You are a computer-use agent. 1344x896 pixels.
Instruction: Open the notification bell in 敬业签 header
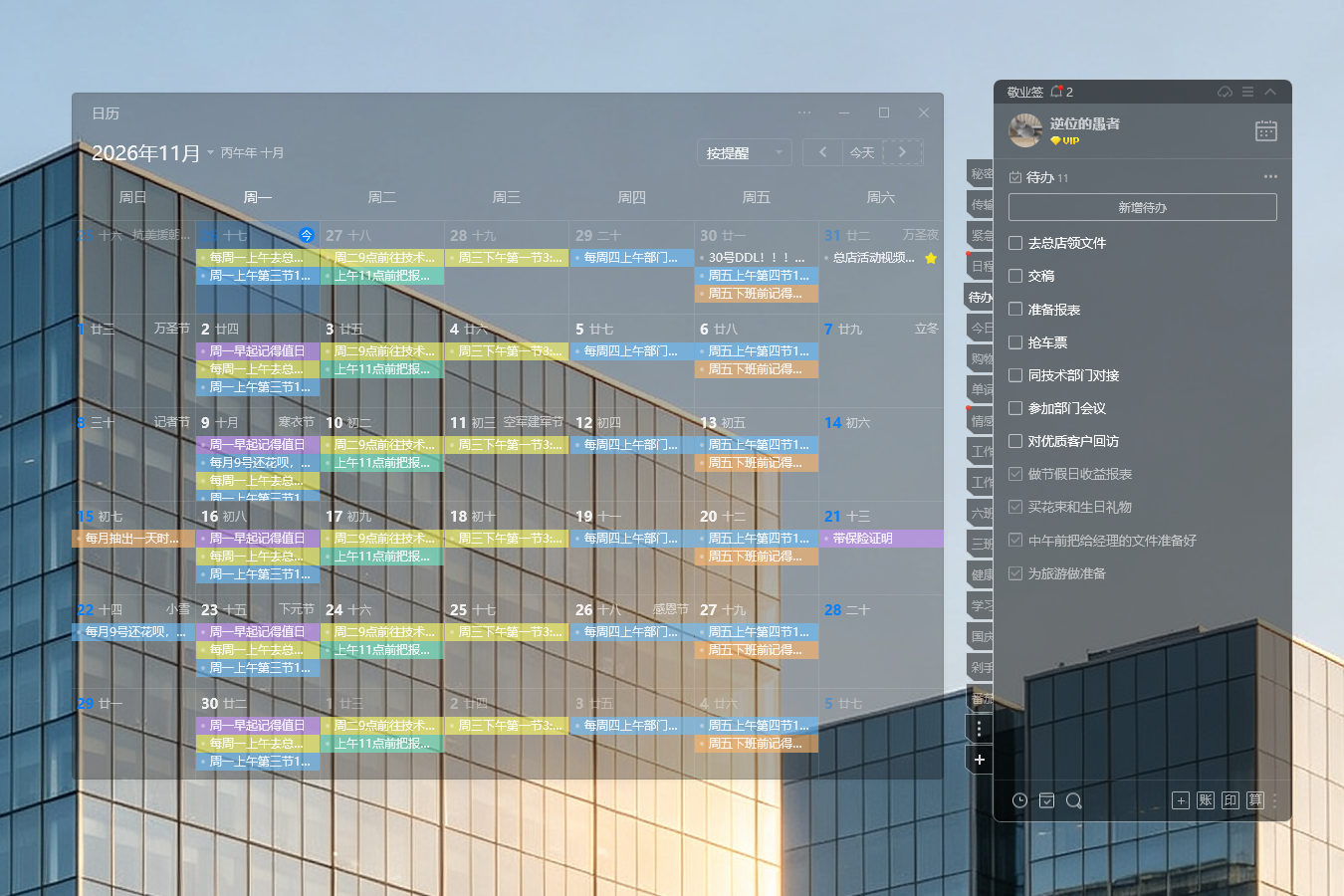pyautogui.click(x=1057, y=92)
